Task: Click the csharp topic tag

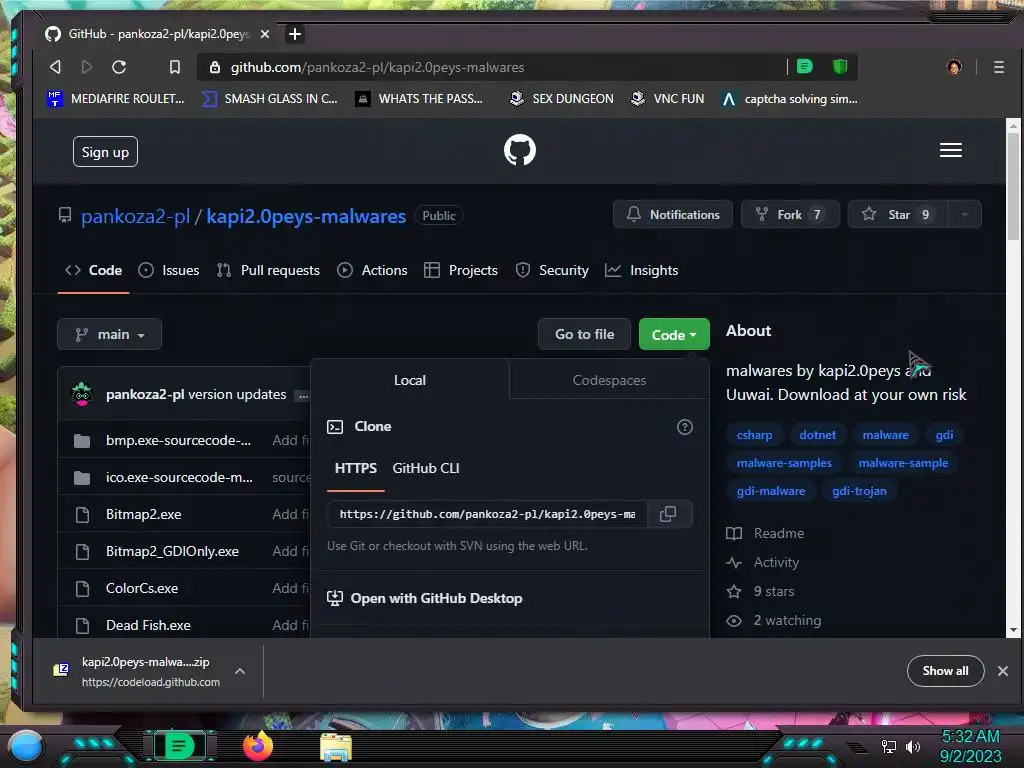Action: click(x=754, y=435)
